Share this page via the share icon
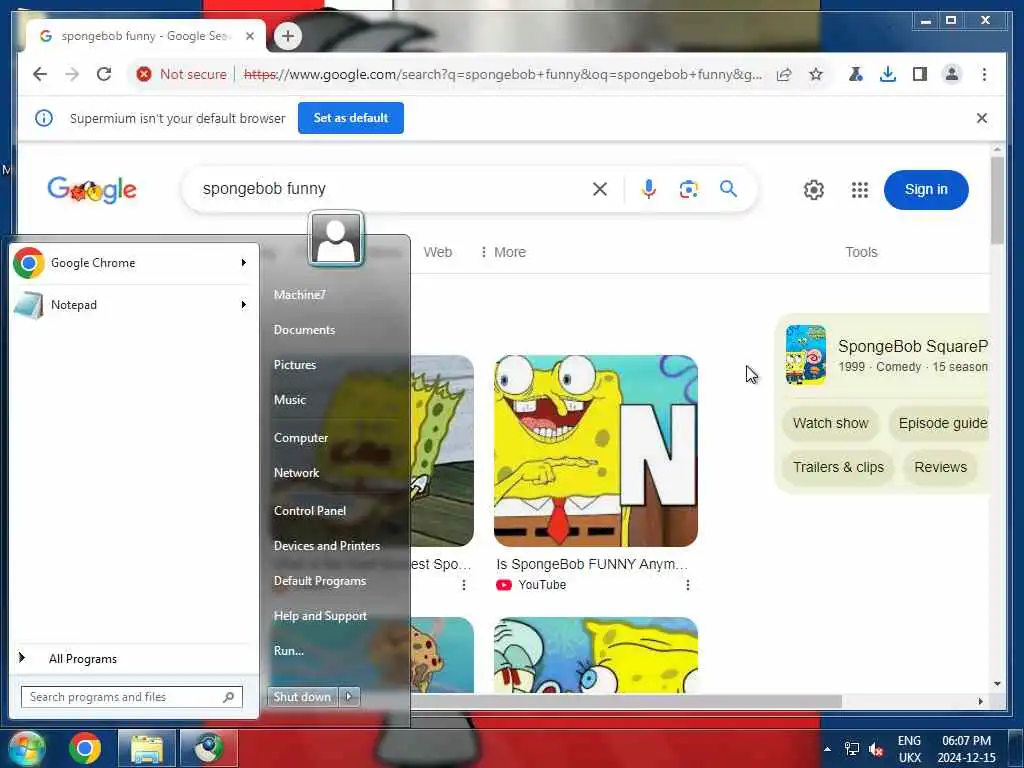The width and height of the screenshot is (1024, 768). [784, 74]
